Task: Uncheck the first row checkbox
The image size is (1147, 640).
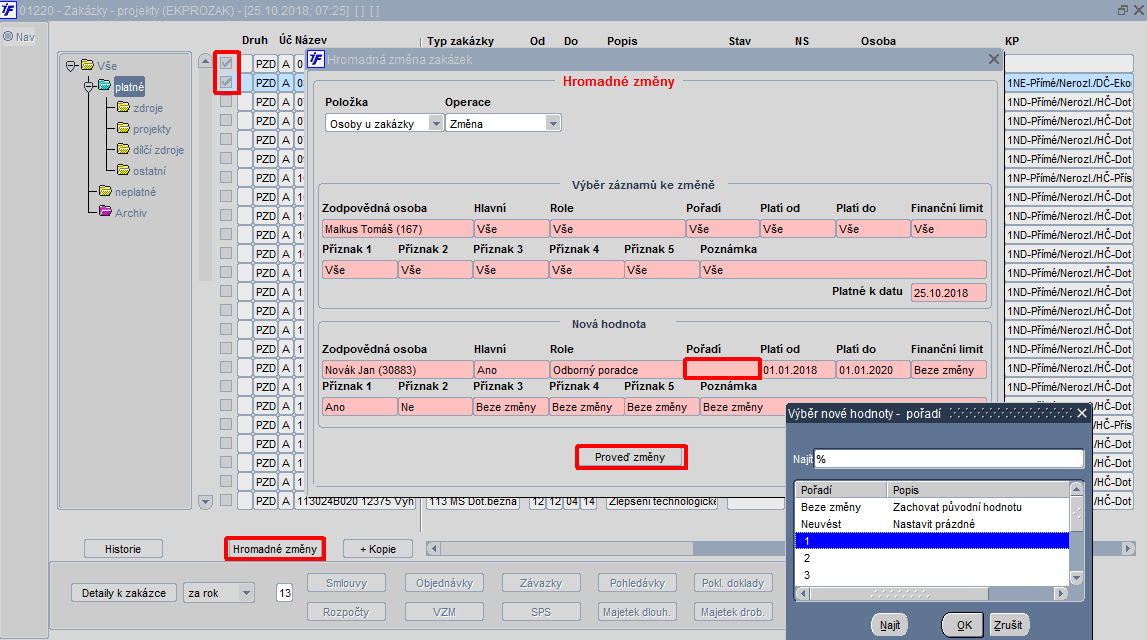Action: [x=226, y=64]
